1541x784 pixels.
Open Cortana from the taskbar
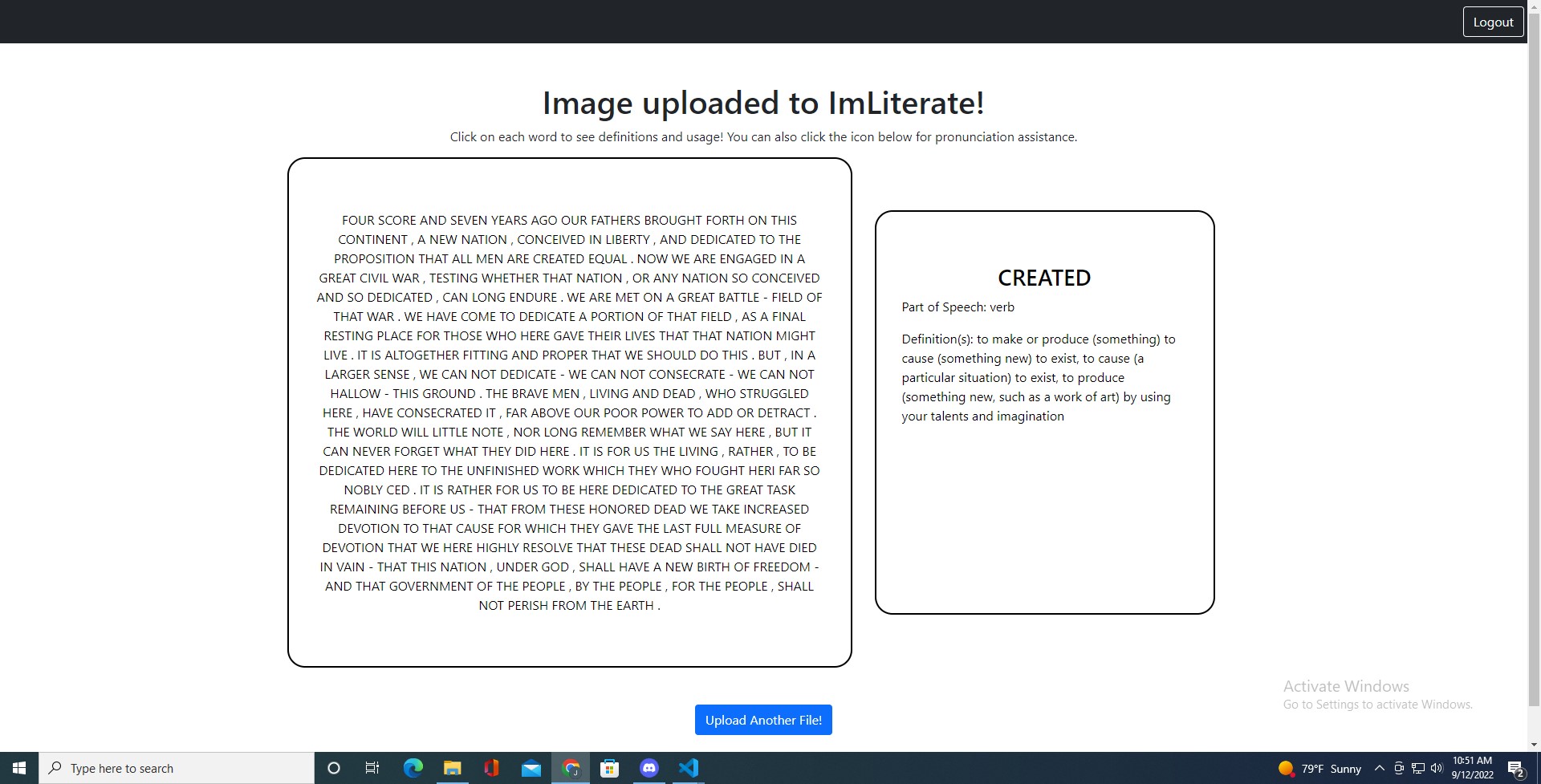pyautogui.click(x=334, y=768)
